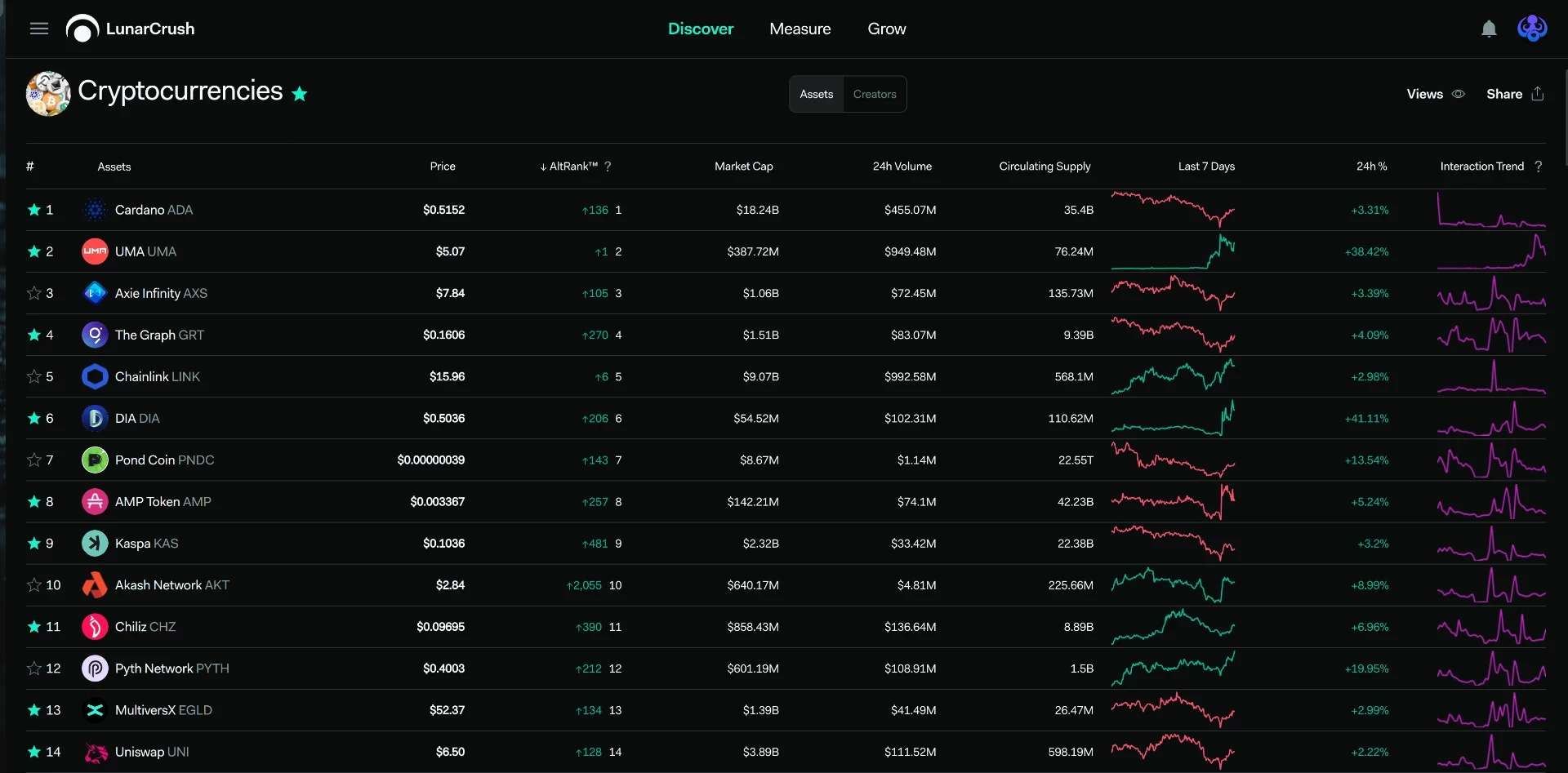Open the Grow navigation link
Viewport: 1568px width, 773px height.
886,29
